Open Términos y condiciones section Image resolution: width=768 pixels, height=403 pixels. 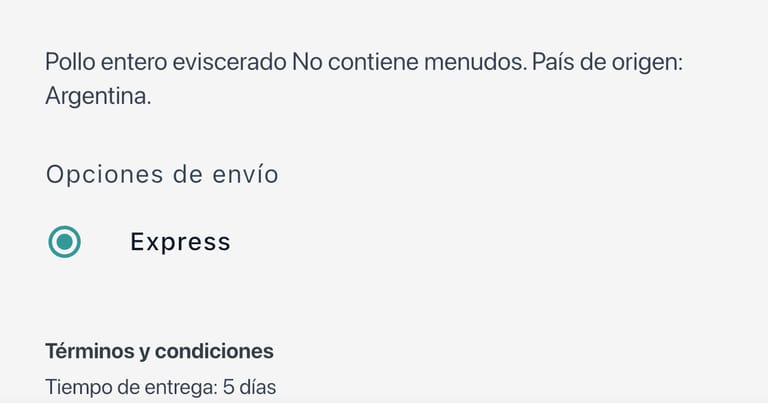tap(159, 351)
